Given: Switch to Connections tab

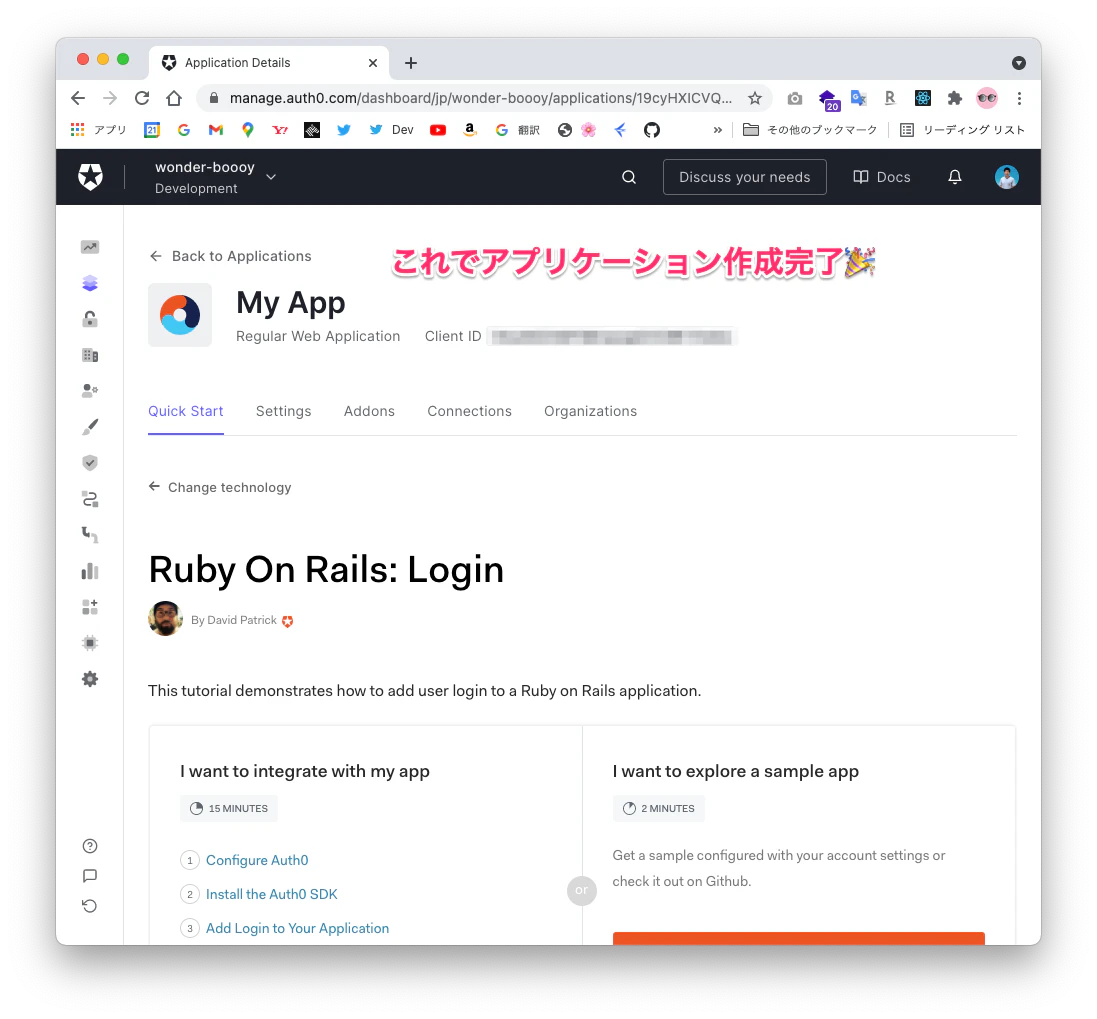Looking at the screenshot, I should (469, 411).
